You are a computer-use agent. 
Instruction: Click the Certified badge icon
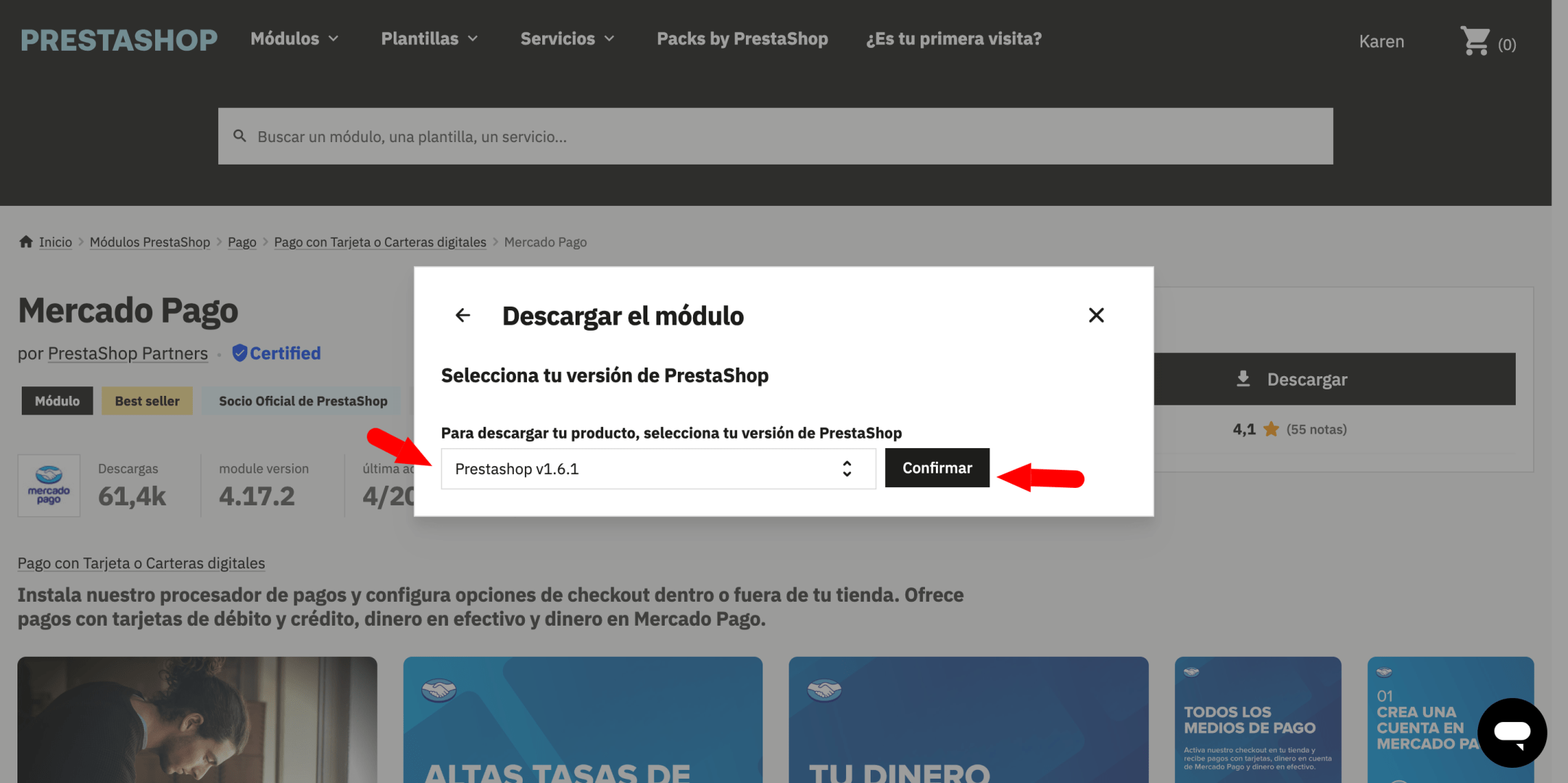(240, 353)
